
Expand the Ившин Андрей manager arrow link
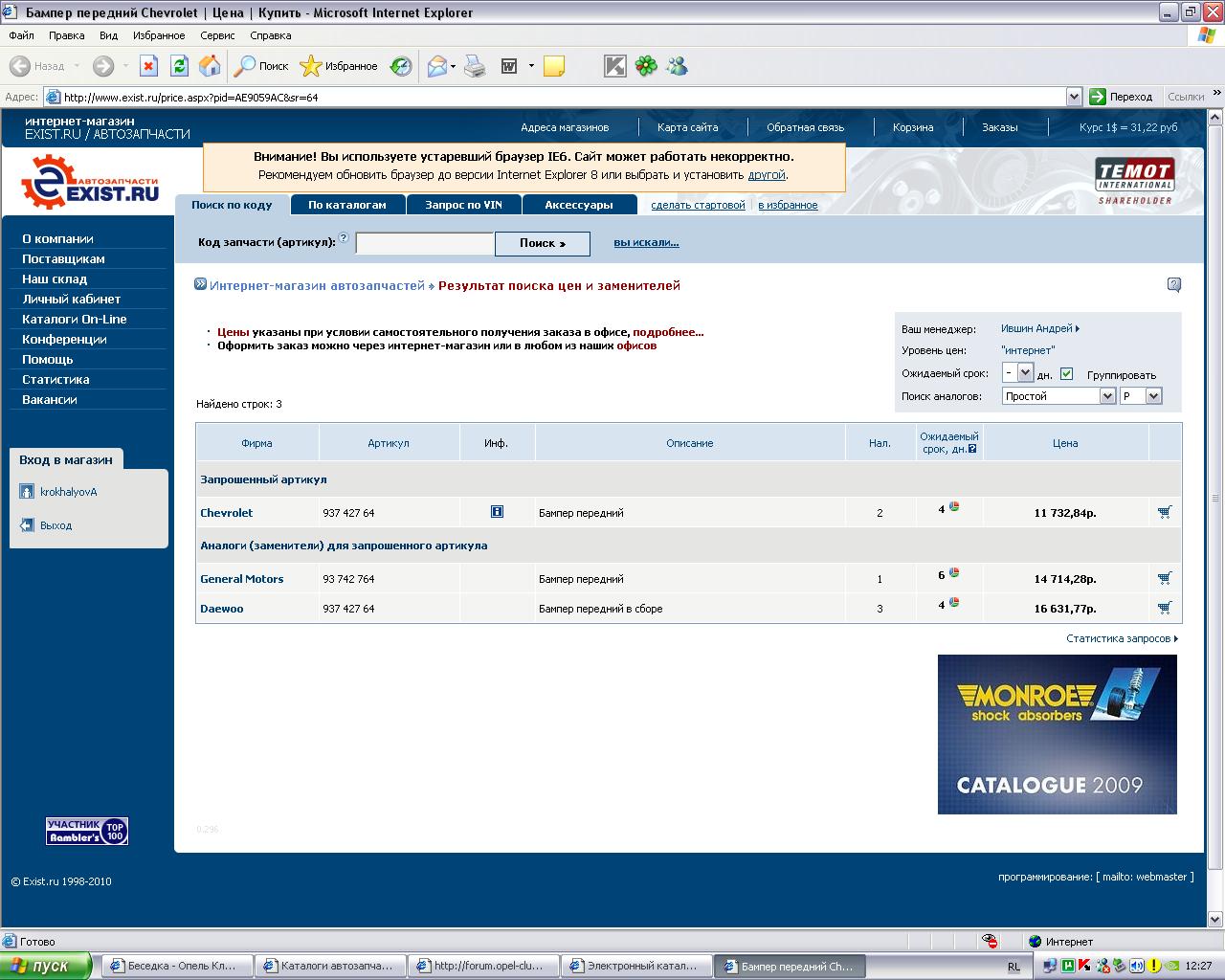[1040, 328]
